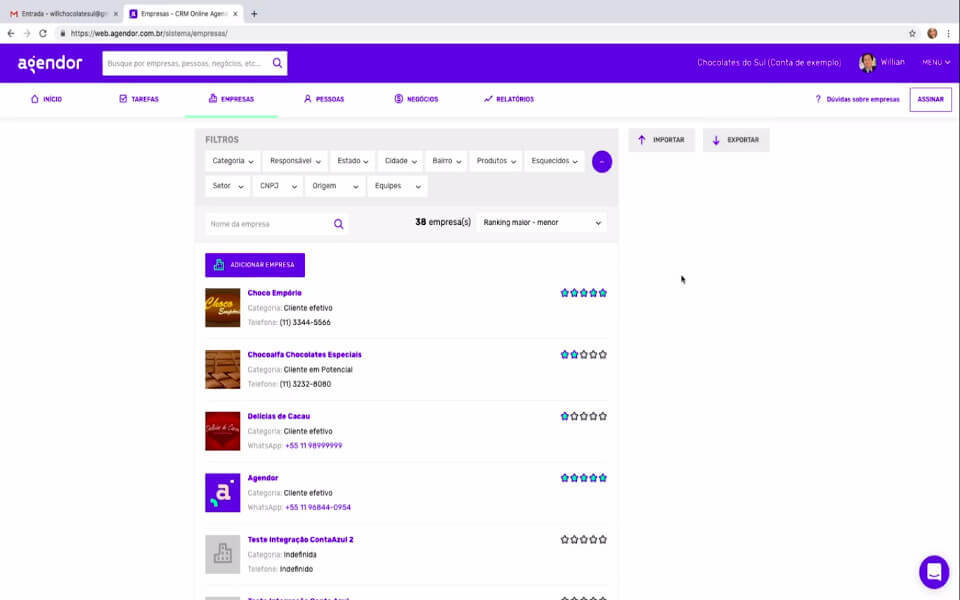960x600 pixels.
Task: Open the Delícias de Cacau logo thumbnail
Action: click(x=222, y=431)
